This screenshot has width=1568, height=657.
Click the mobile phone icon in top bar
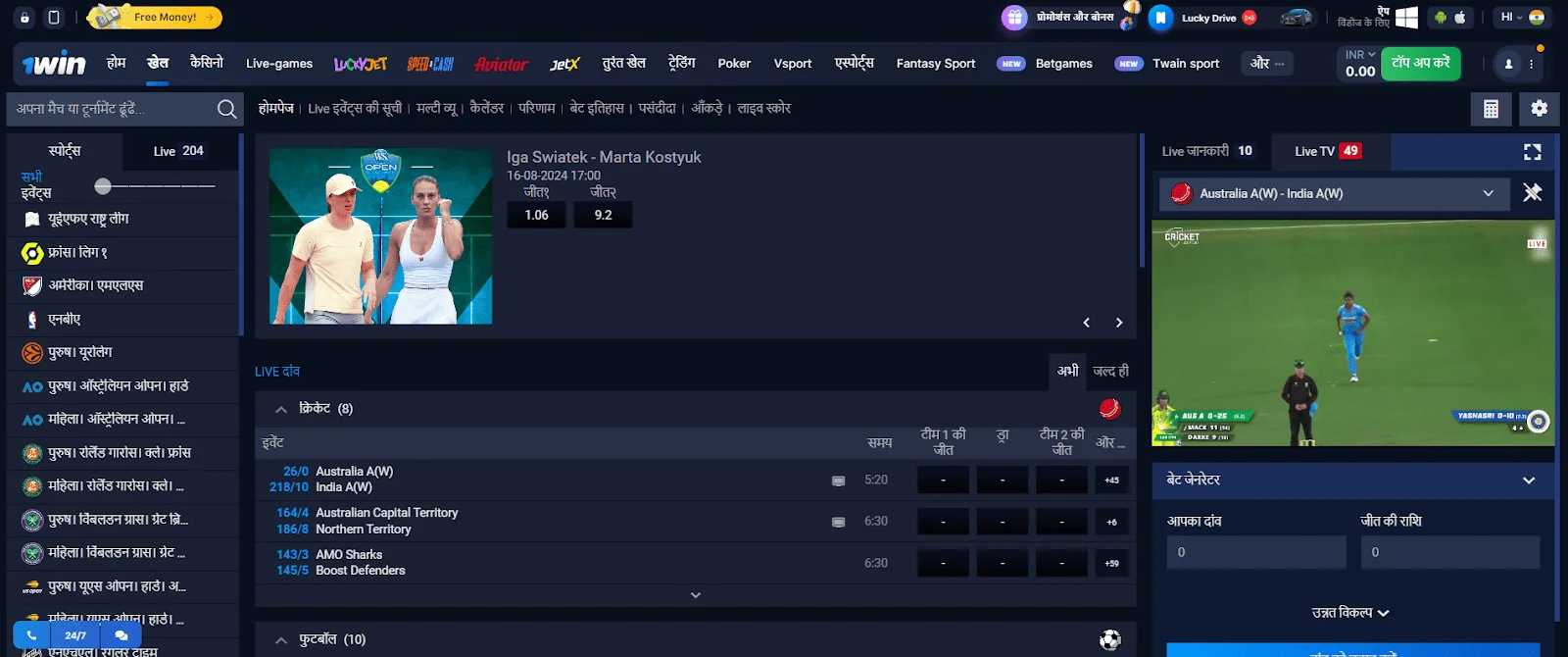coord(54,18)
